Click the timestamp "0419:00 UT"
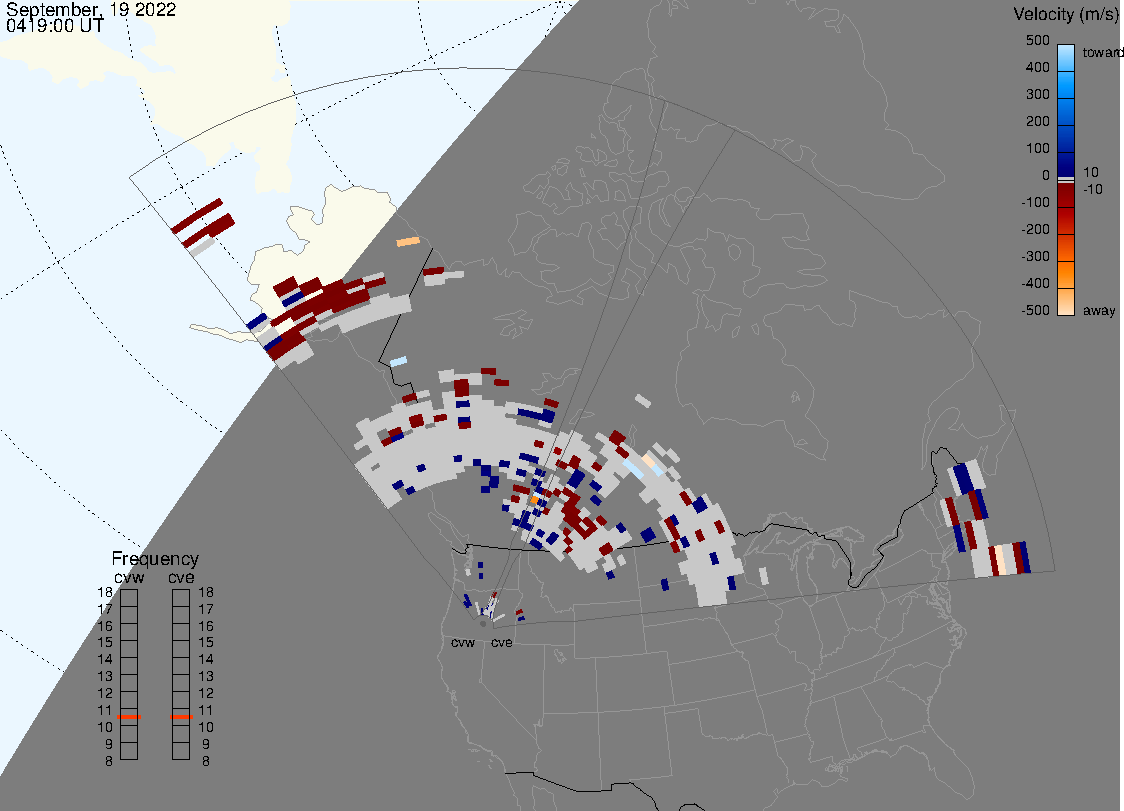Viewport: 1124px width, 811px height. tap(54, 26)
